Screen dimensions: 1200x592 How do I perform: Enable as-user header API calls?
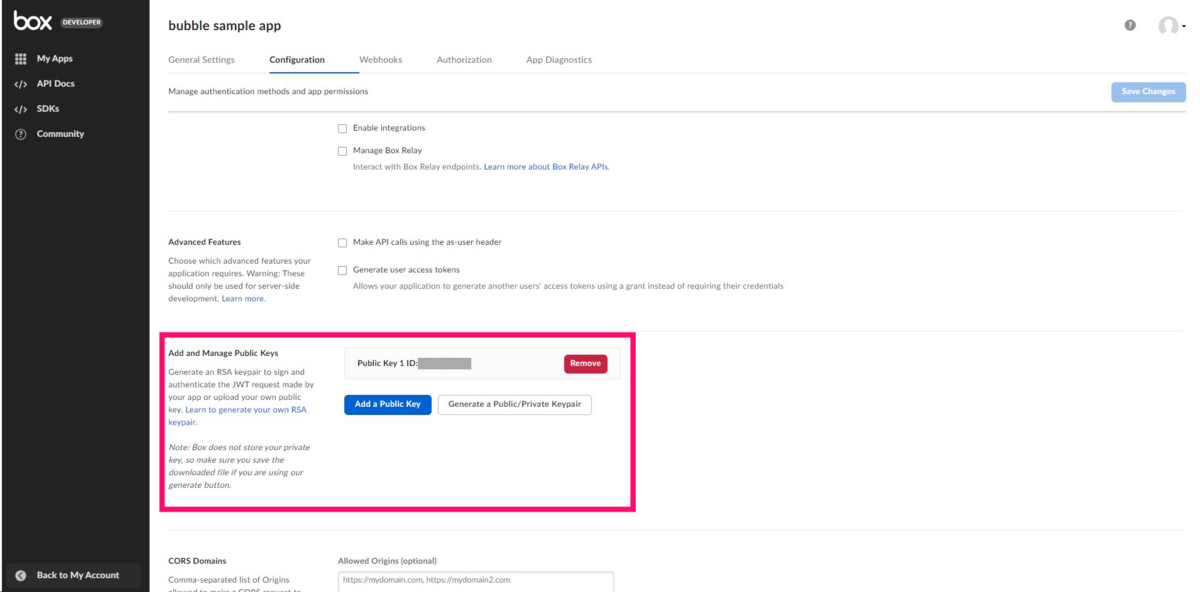[342, 243]
